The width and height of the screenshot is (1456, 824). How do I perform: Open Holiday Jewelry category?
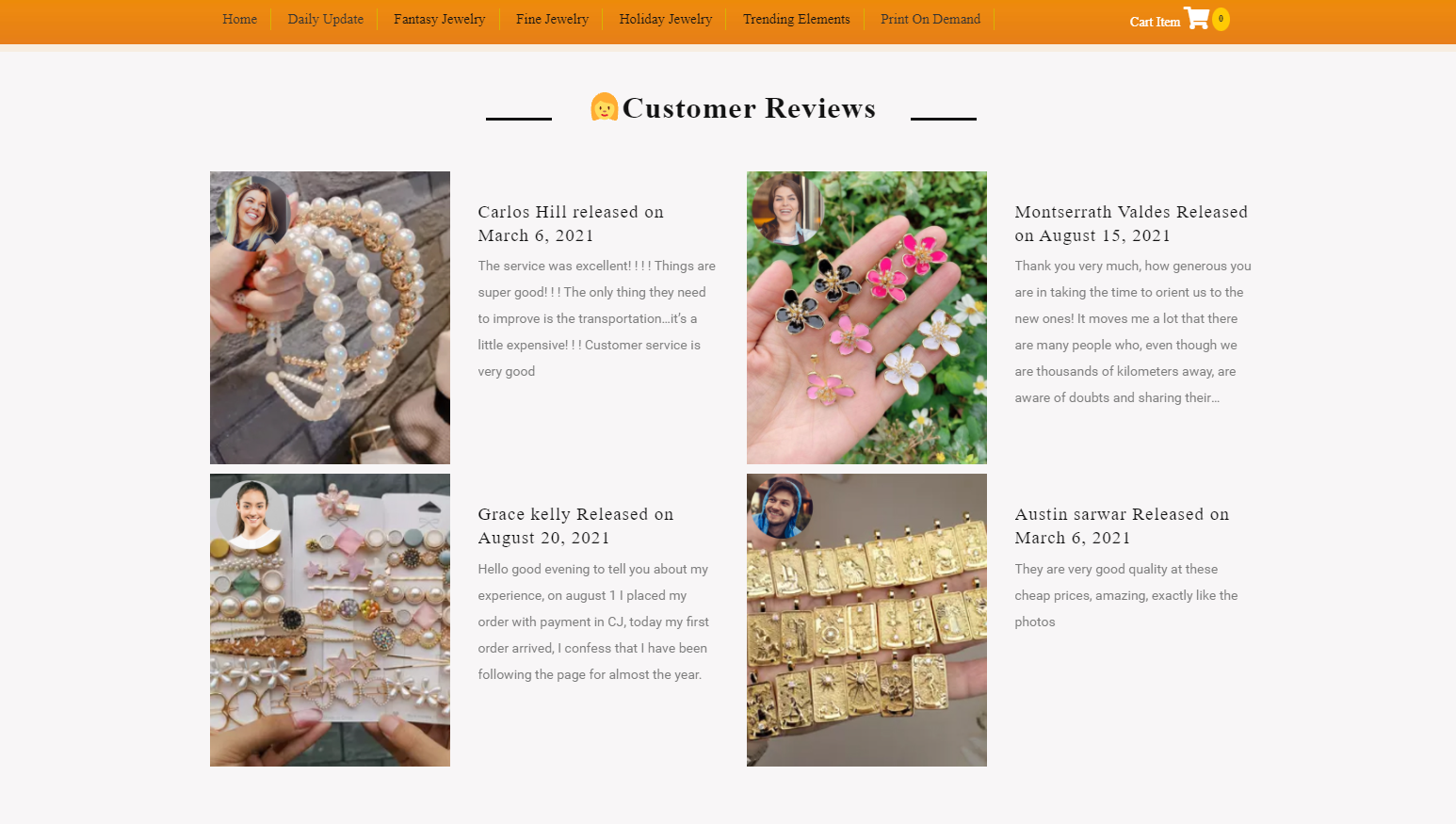click(665, 19)
